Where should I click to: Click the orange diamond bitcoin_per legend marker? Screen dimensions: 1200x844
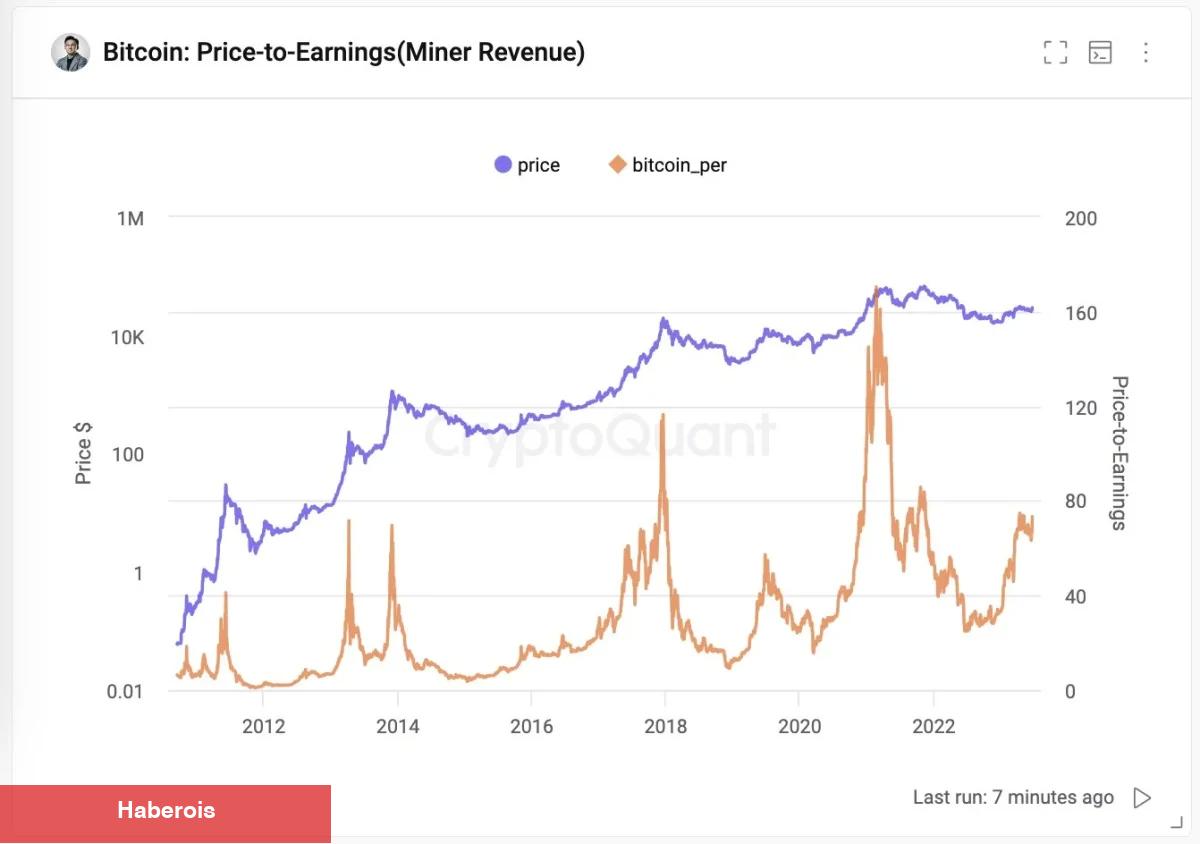pyautogui.click(x=617, y=165)
